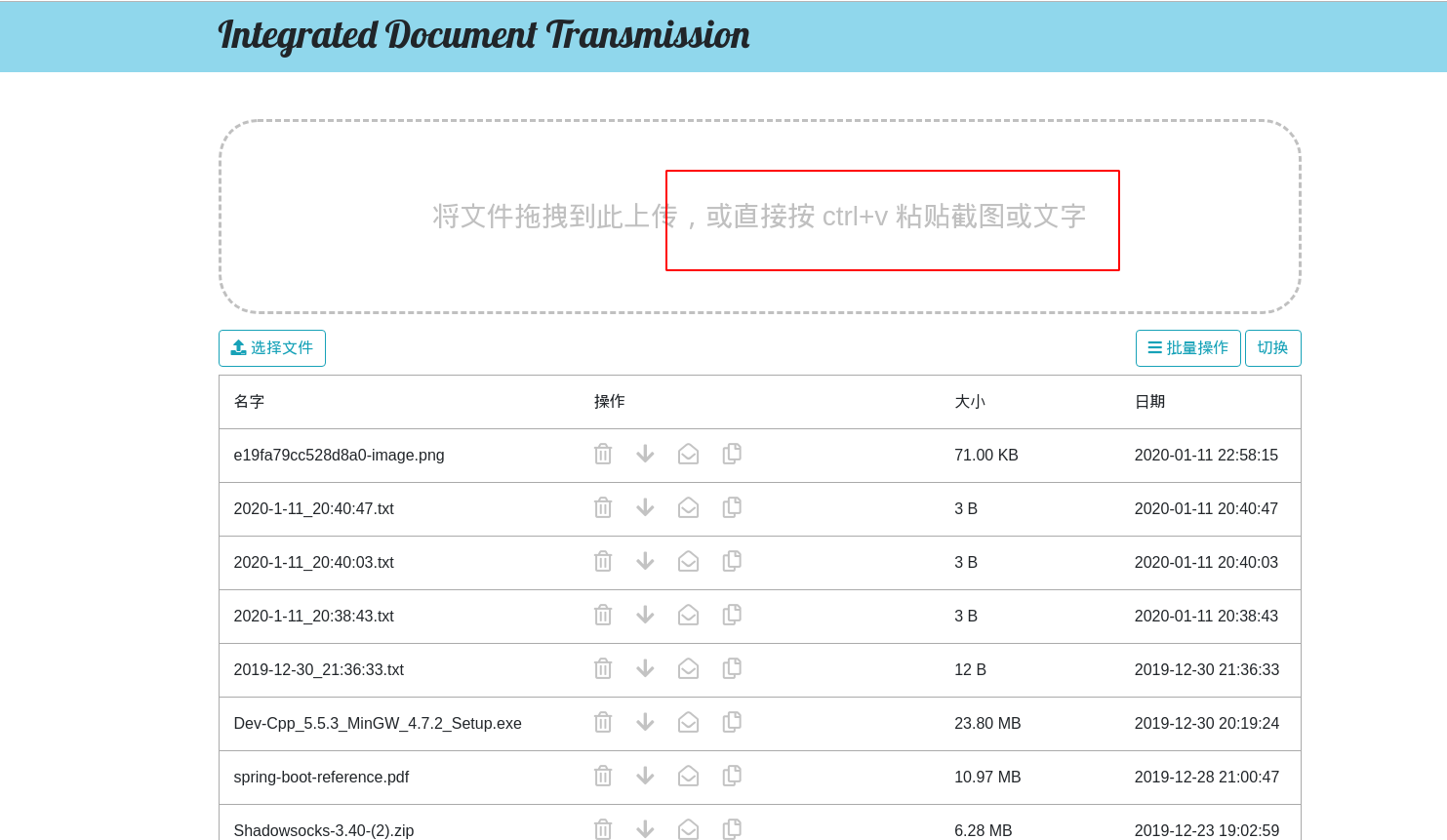Click the 日期 column header

(x=1149, y=402)
